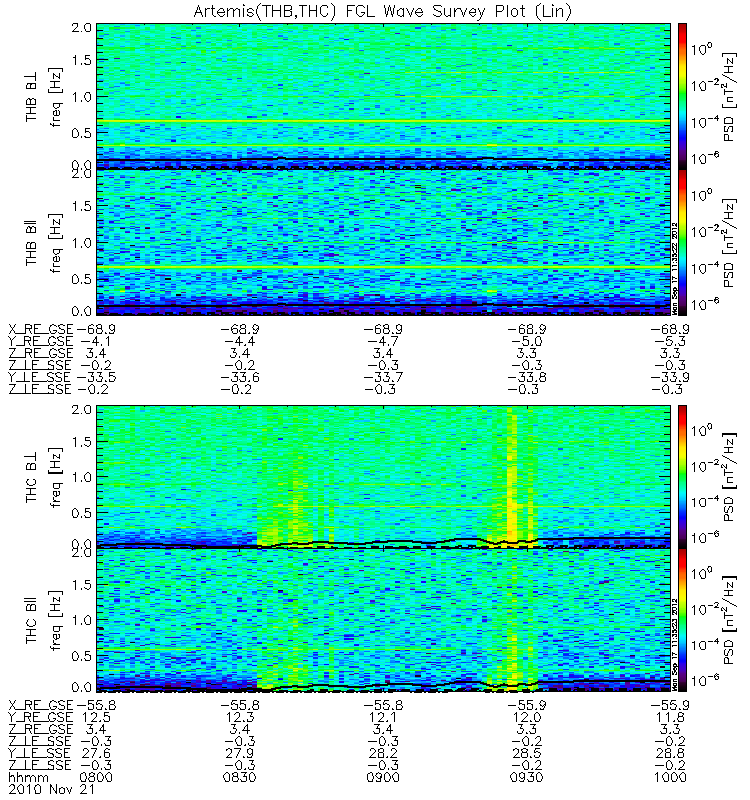Click the 'THB B⊥' axis label
The width and height of the screenshot is (750, 800).
point(32,97)
